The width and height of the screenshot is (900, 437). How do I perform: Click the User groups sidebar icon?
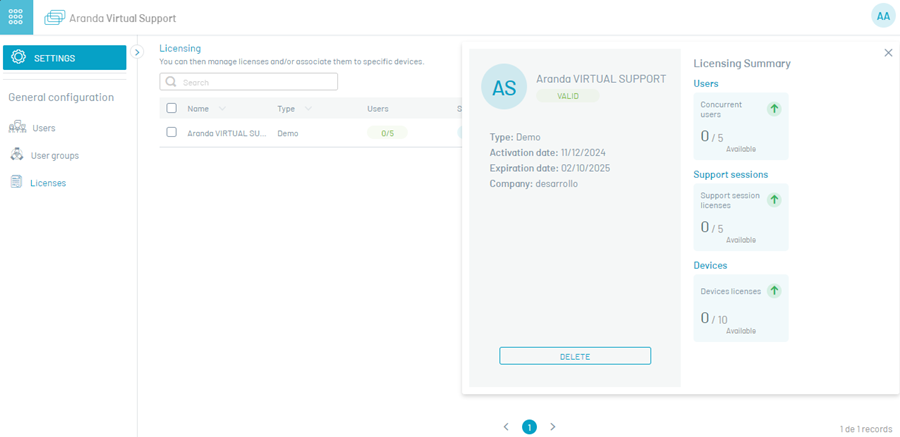tap(17, 154)
